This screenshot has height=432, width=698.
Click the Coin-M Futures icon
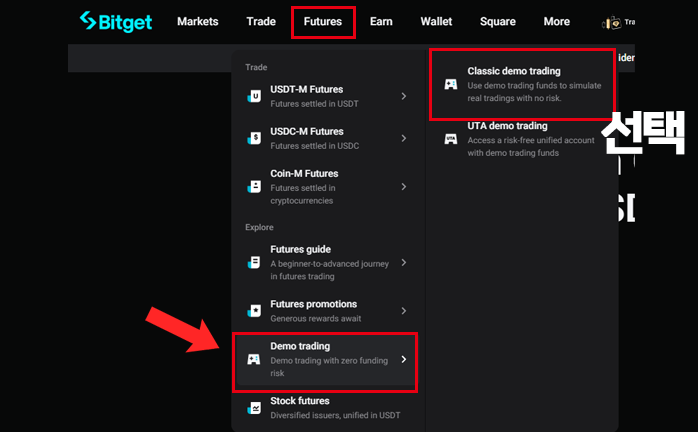pyautogui.click(x=254, y=187)
